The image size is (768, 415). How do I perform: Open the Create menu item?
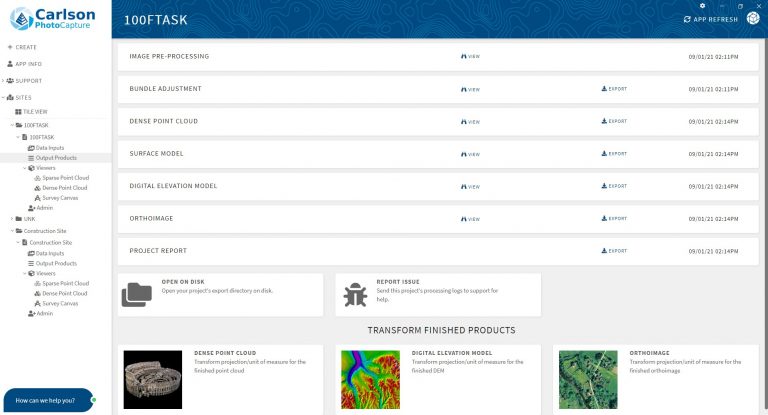pyautogui.click(x=26, y=47)
